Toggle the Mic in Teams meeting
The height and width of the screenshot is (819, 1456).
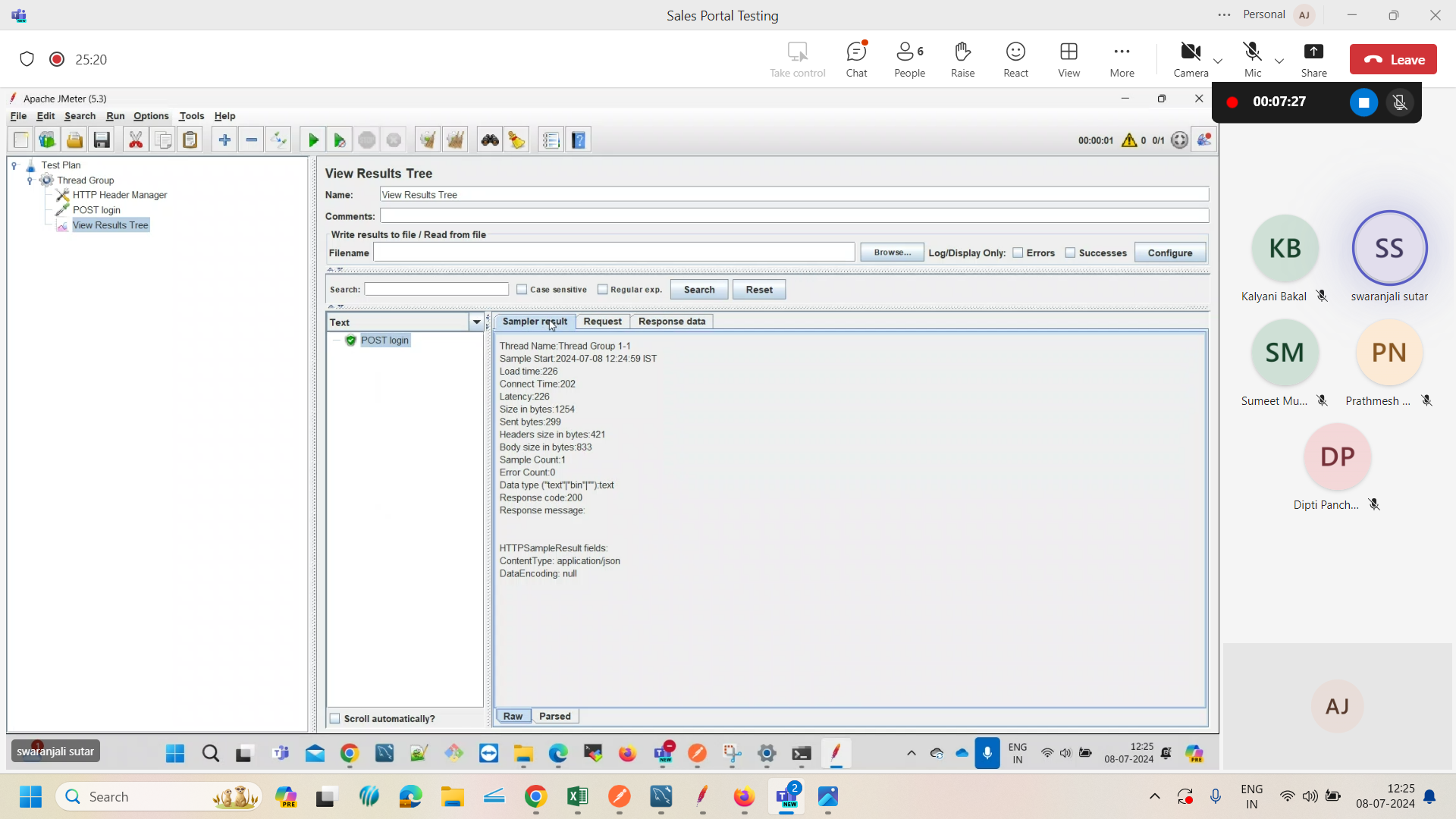tap(1253, 59)
